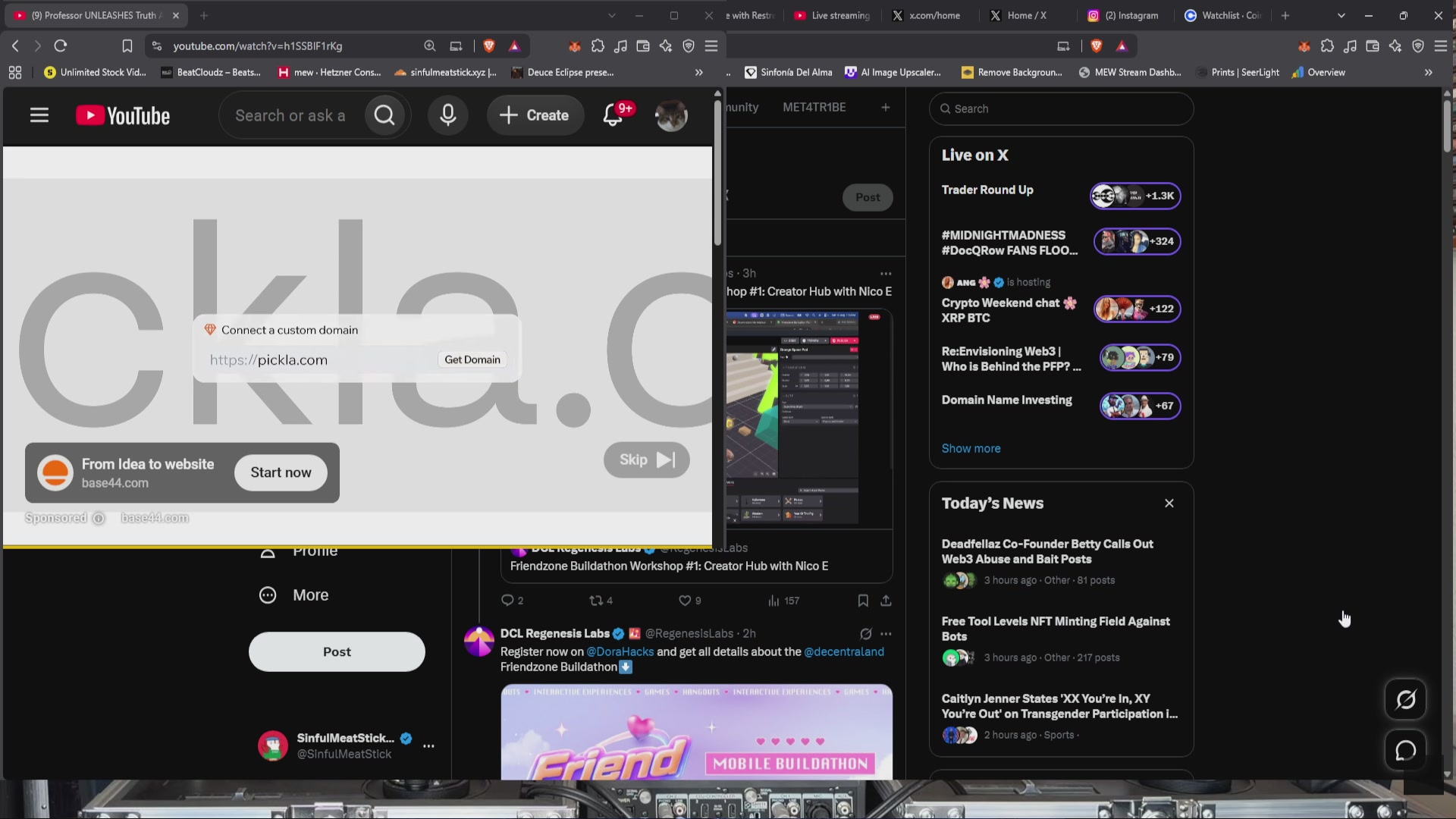Click the X Search input field
Screen dimensions: 1456x819
tap(1061, 108)
